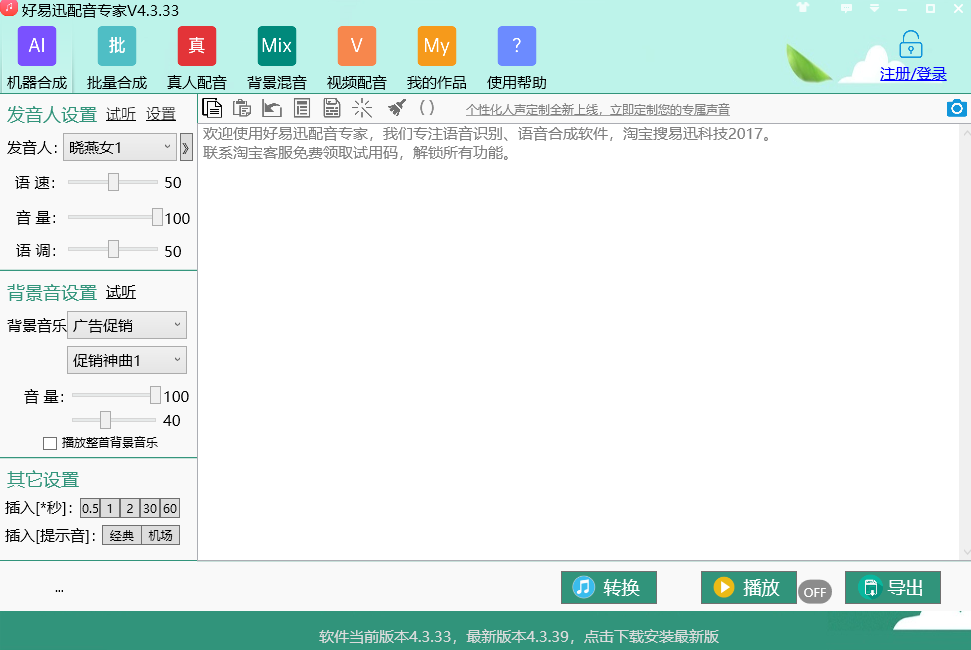This screenshot has width=971, height=650.
Task: Click the save disk icon in editor toolbar
Action: 332,108
